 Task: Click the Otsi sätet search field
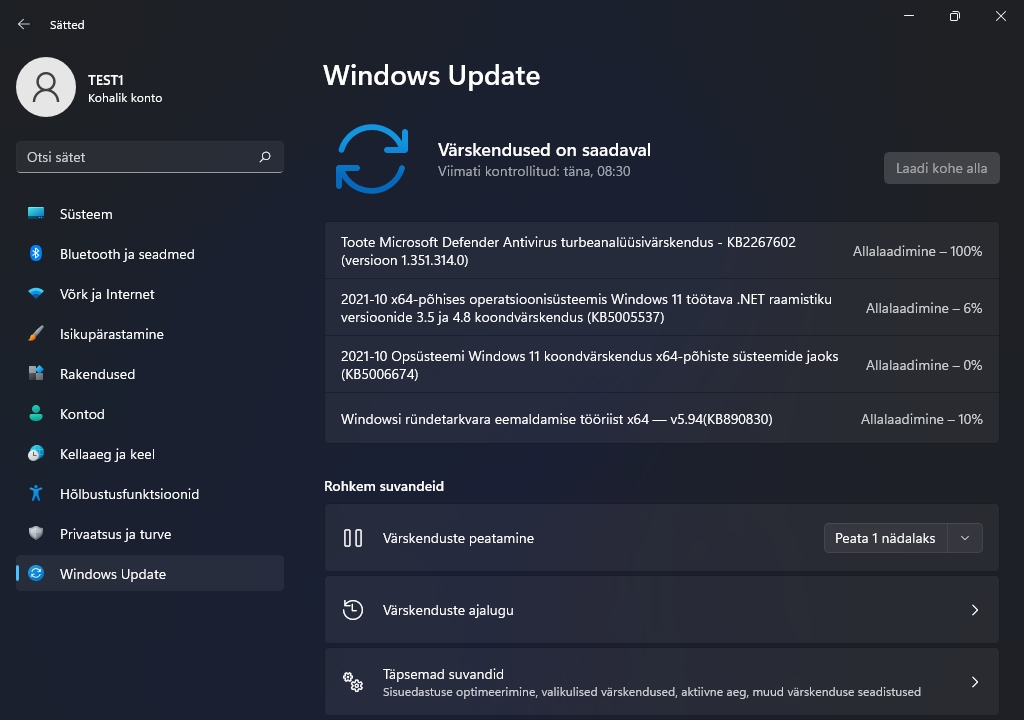click(150, 157)
